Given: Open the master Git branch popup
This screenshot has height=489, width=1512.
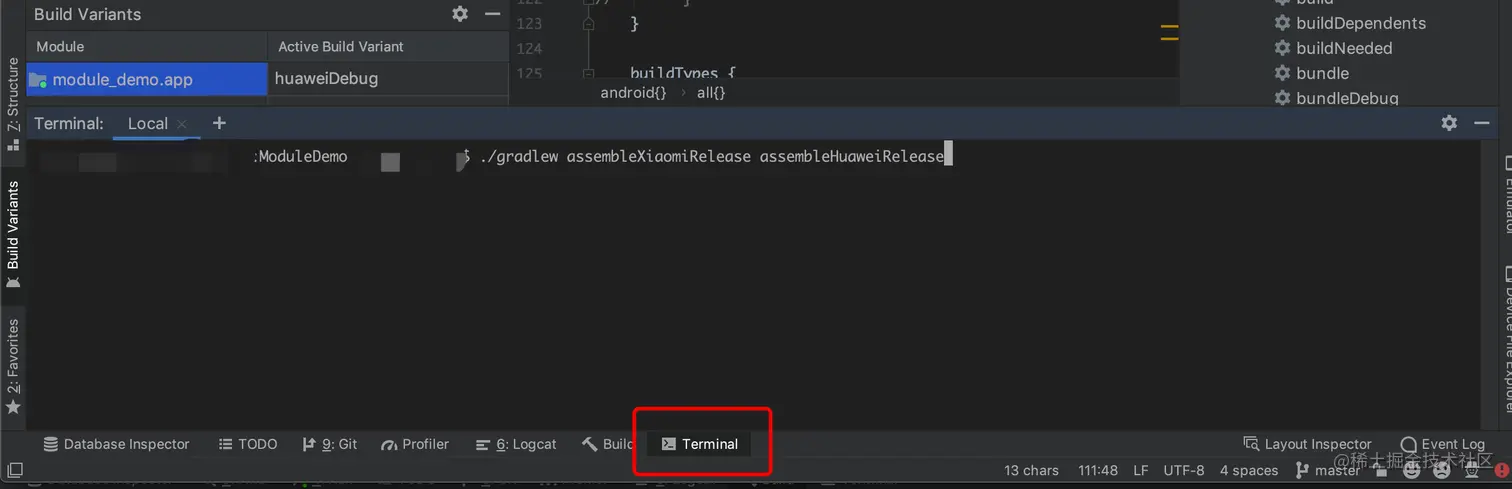Looking at the screenshot, I should coord(1328,470).
